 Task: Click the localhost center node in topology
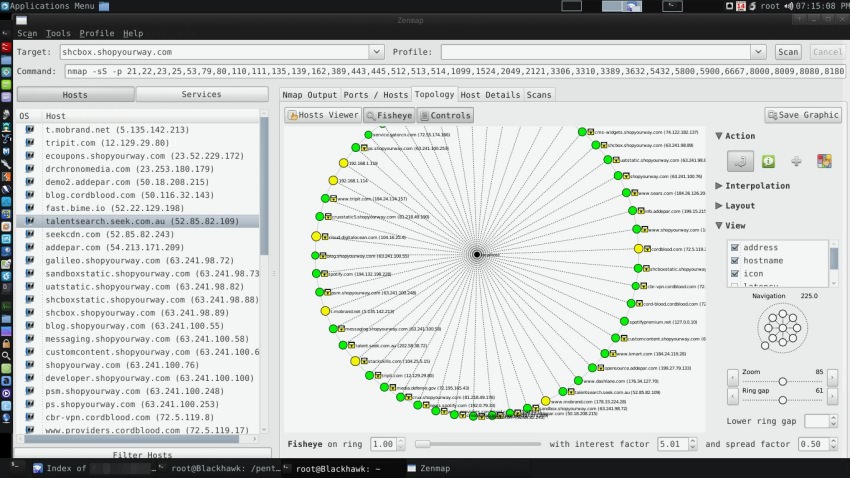[477, 255]
